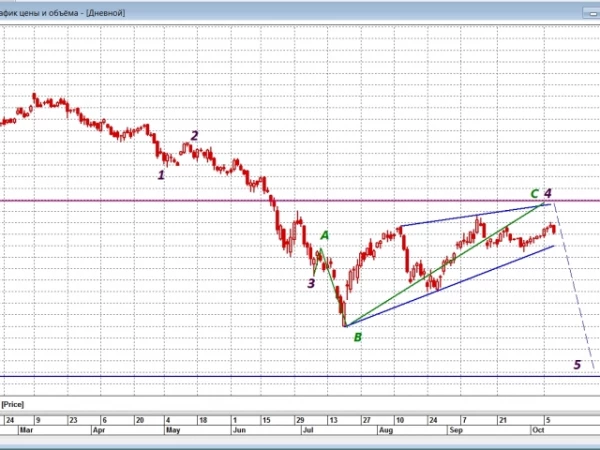Click the Mar month label on time axis
Screen dimensions: 600x450
tap(26, 430)
